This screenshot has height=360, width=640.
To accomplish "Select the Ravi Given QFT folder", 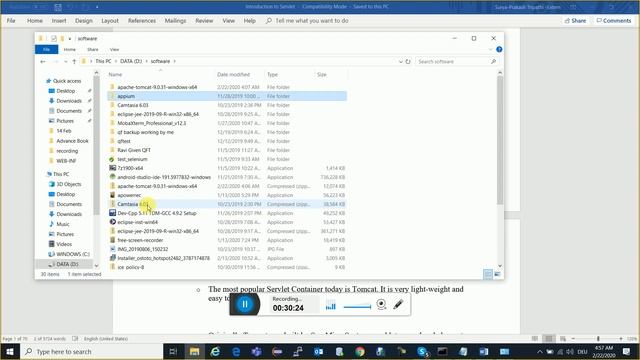I will (134, 150).
